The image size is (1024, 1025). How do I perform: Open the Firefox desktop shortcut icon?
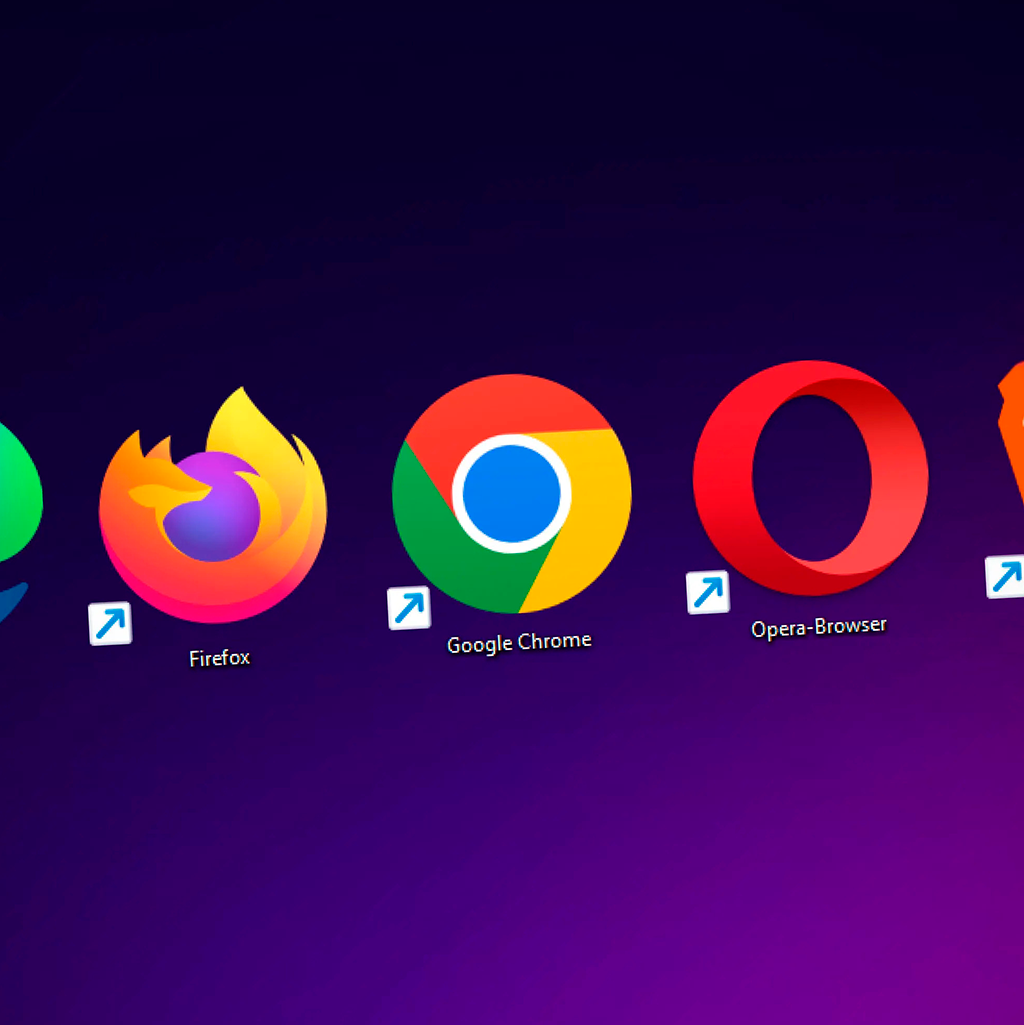click(x=212, y=508)
